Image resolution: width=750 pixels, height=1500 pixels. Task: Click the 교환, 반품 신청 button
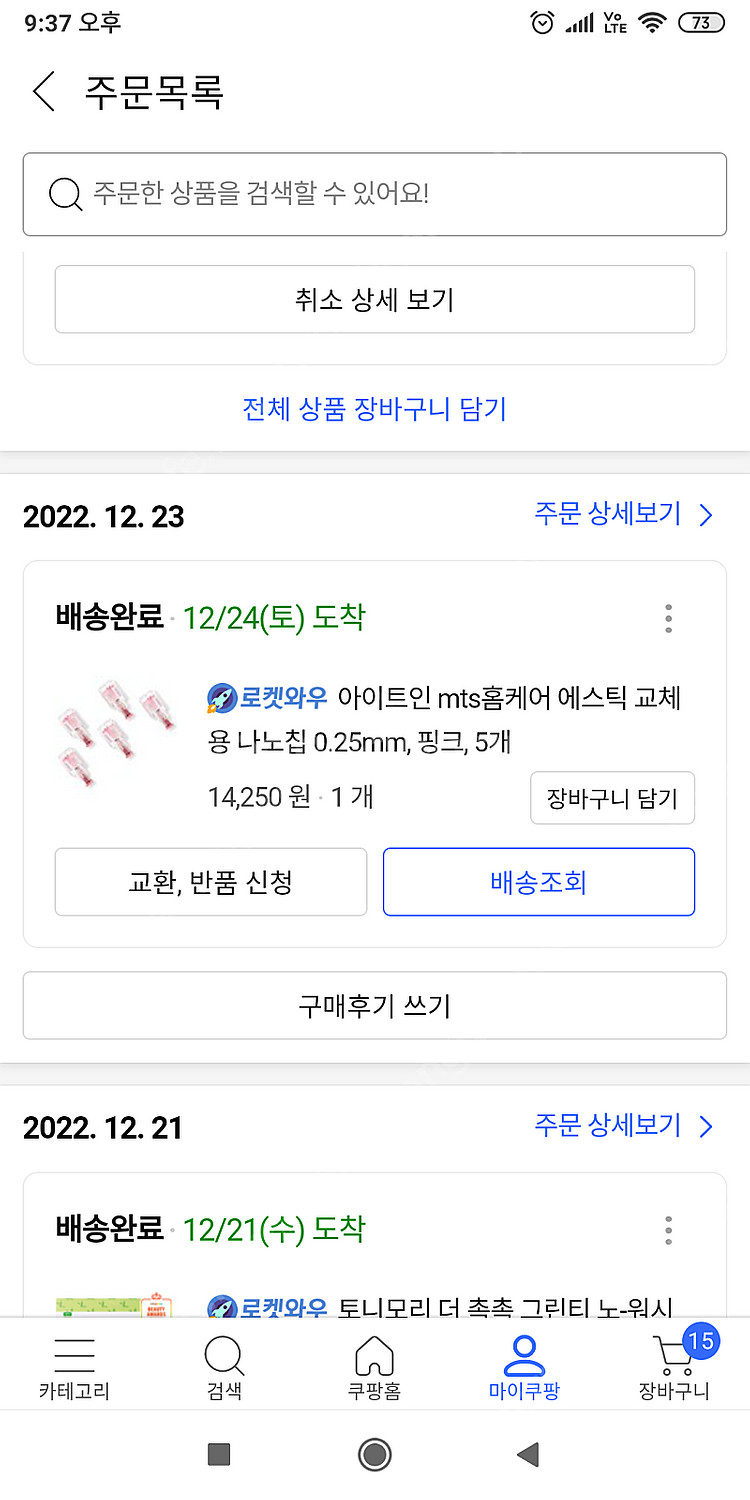pyautogui.click(x=211, y=882)
